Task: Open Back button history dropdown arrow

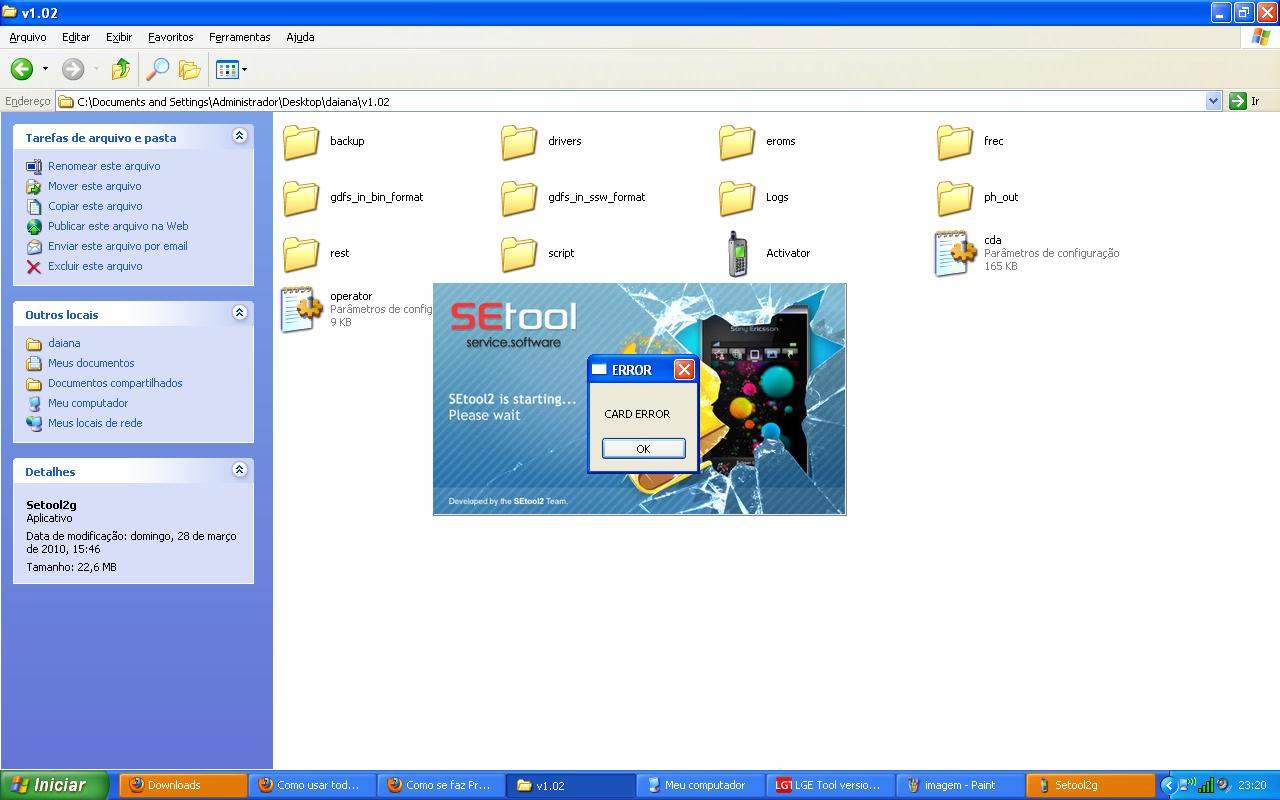Action: (x=45, y=69)
